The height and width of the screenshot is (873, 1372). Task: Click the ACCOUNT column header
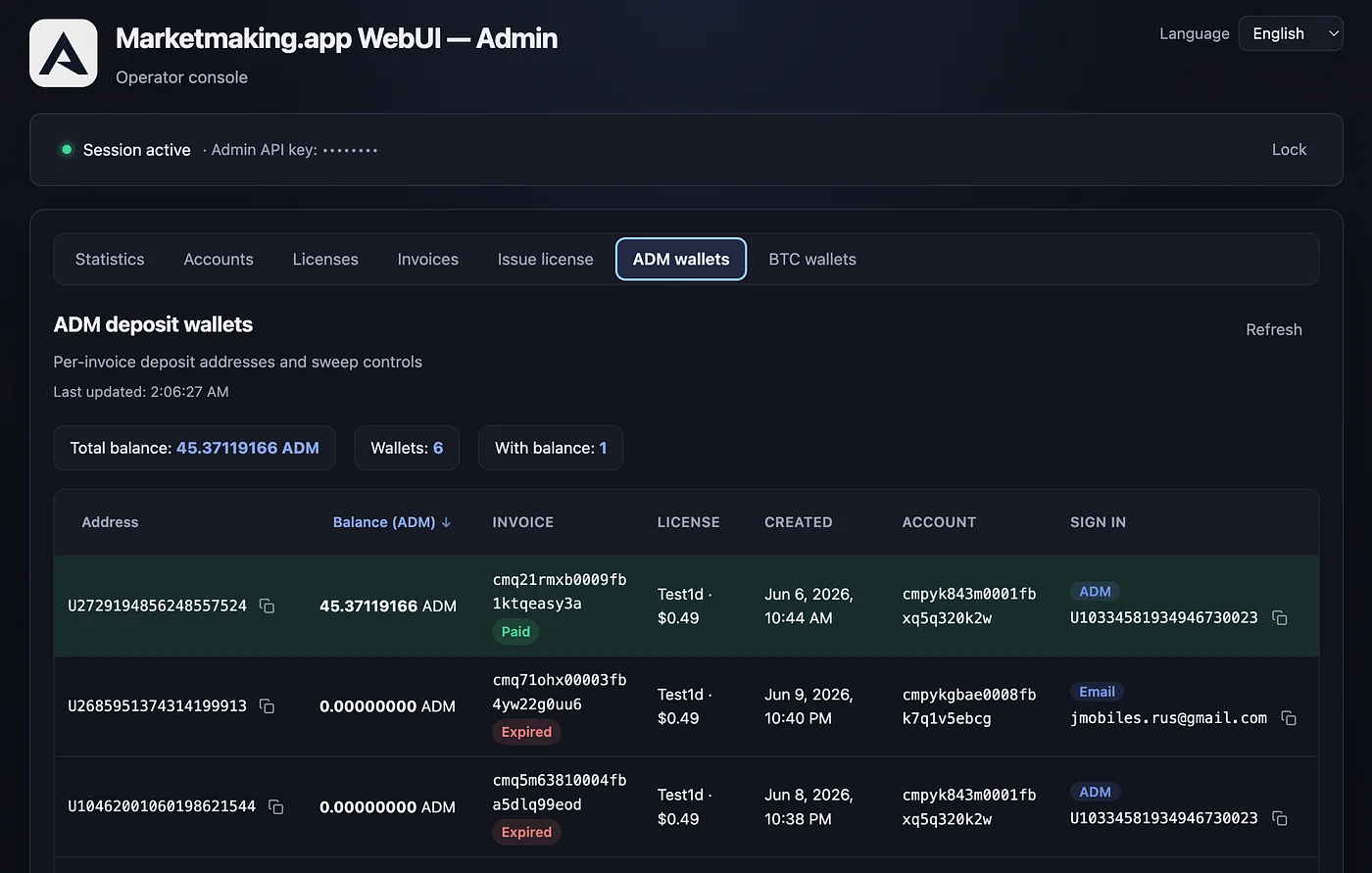939,522
